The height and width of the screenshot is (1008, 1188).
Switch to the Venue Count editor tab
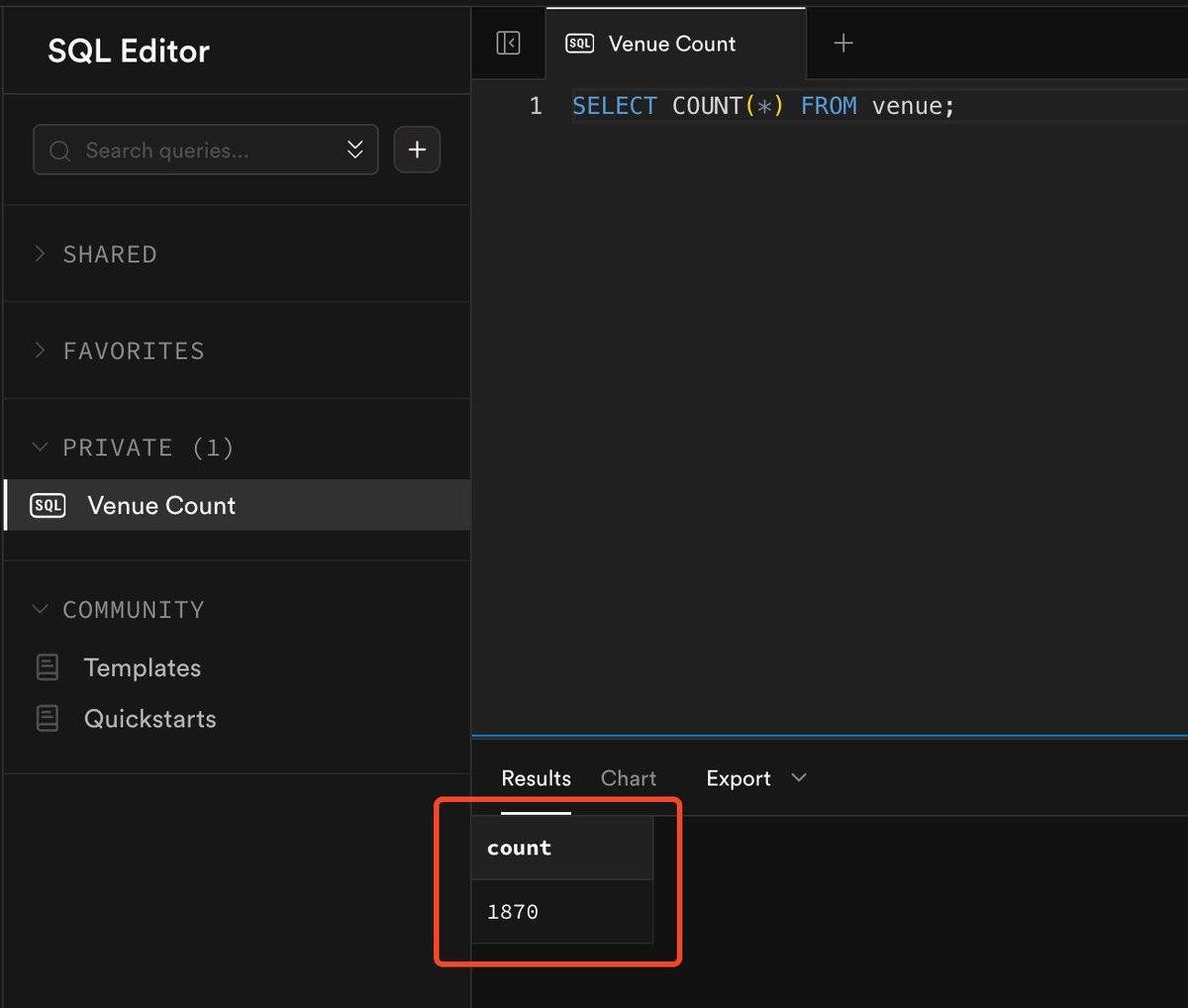click(x=675, y=44)
